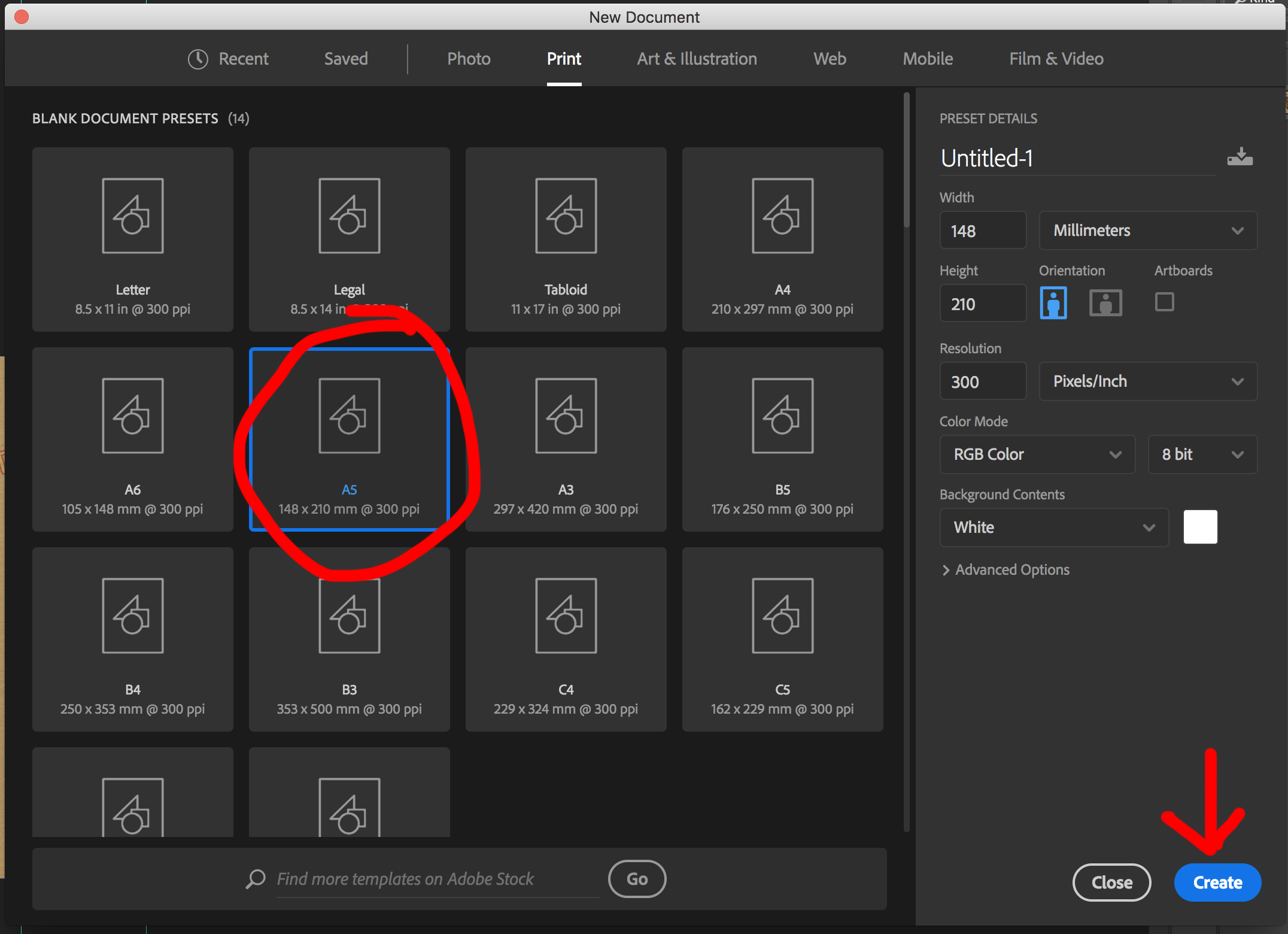
Task: Save the current preset settings
Action: coord(1240,157)
